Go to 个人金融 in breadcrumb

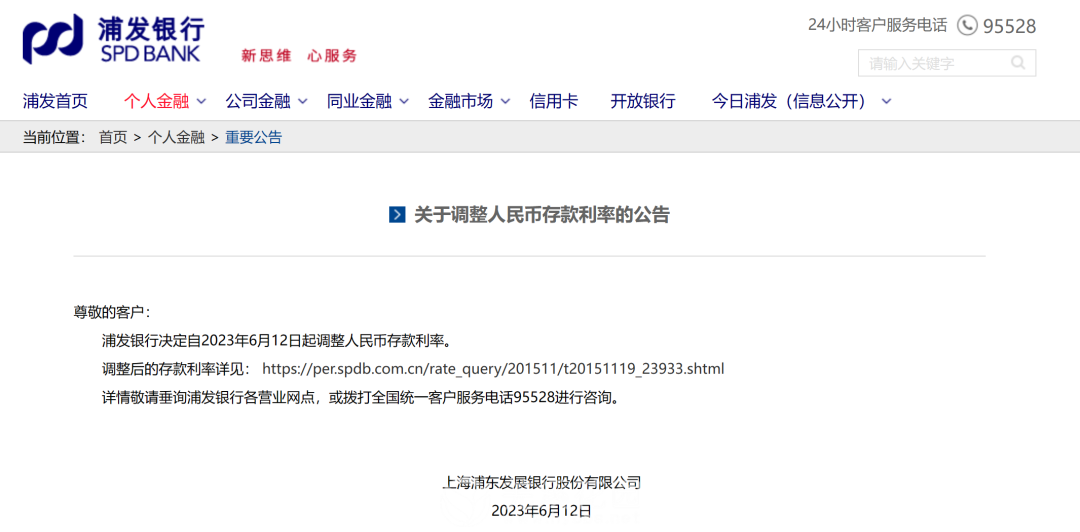[176, 137]
